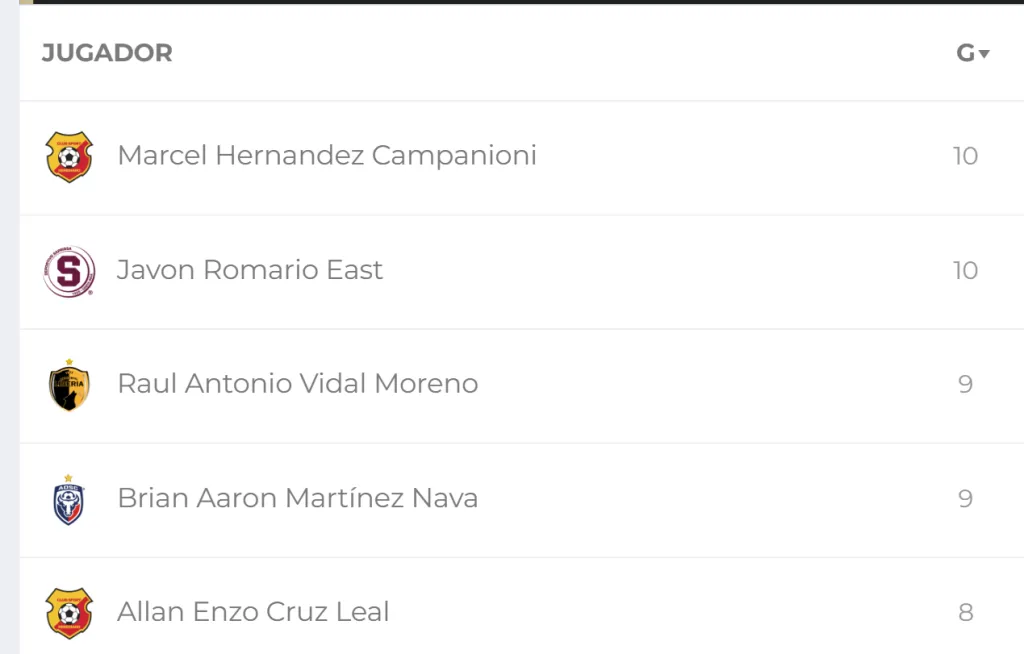
Task: Click the Herediano club crest beside Marcel Hernandez
Action: pos(68,156)
